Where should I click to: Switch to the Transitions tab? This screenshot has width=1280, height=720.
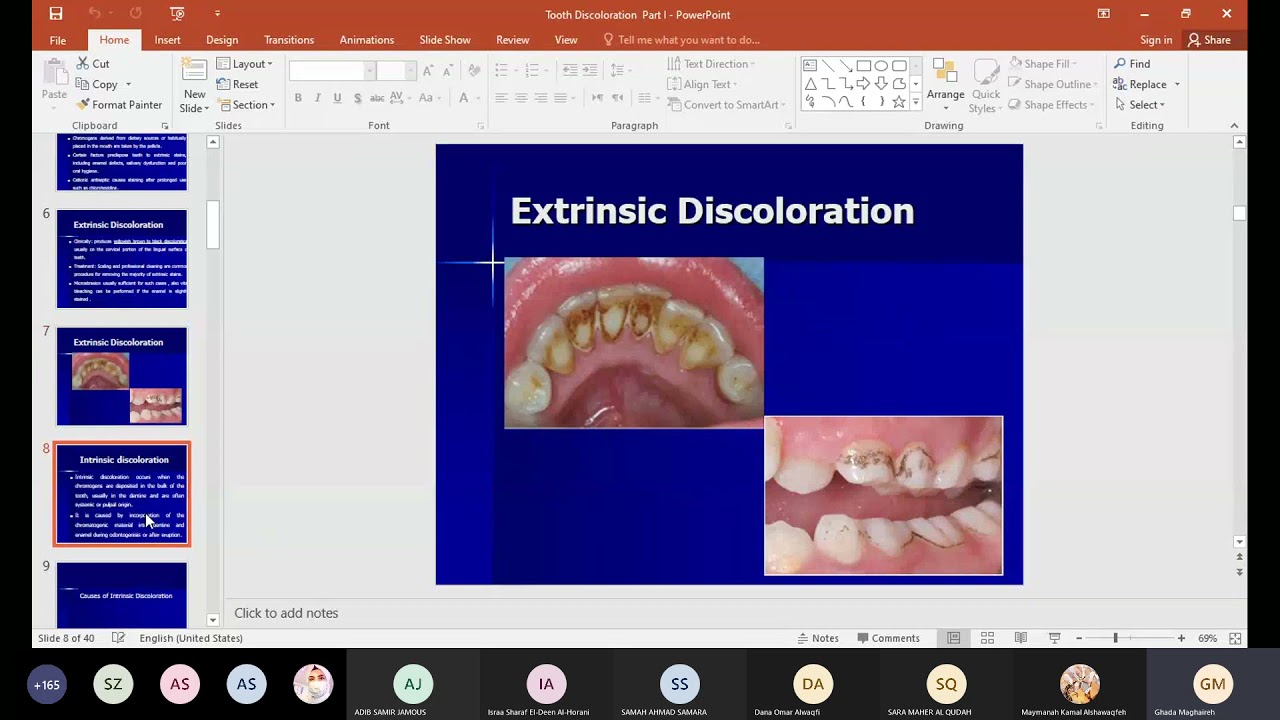point(289,40)
